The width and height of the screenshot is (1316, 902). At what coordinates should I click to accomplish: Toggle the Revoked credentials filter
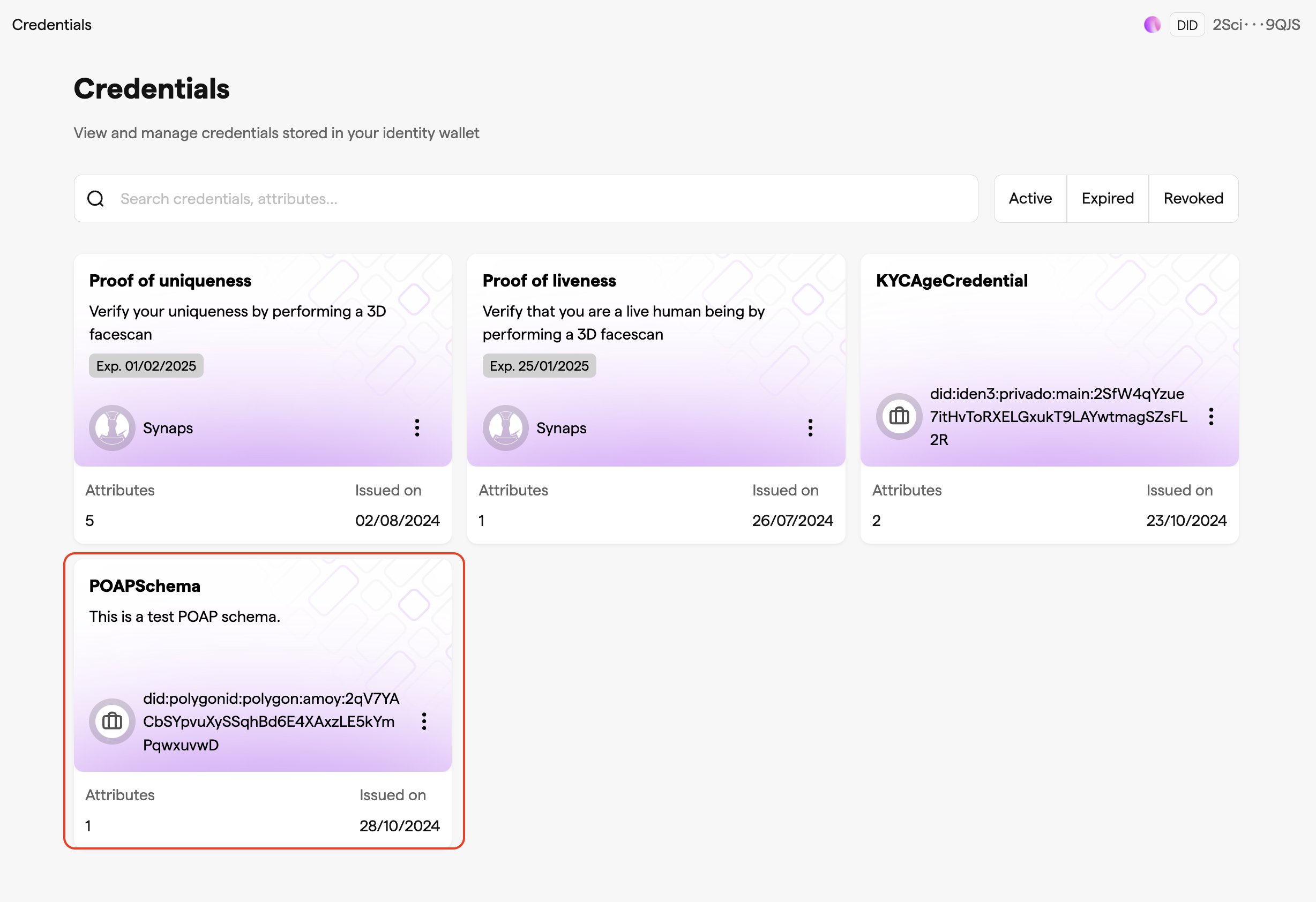[x=1193, y=199]
